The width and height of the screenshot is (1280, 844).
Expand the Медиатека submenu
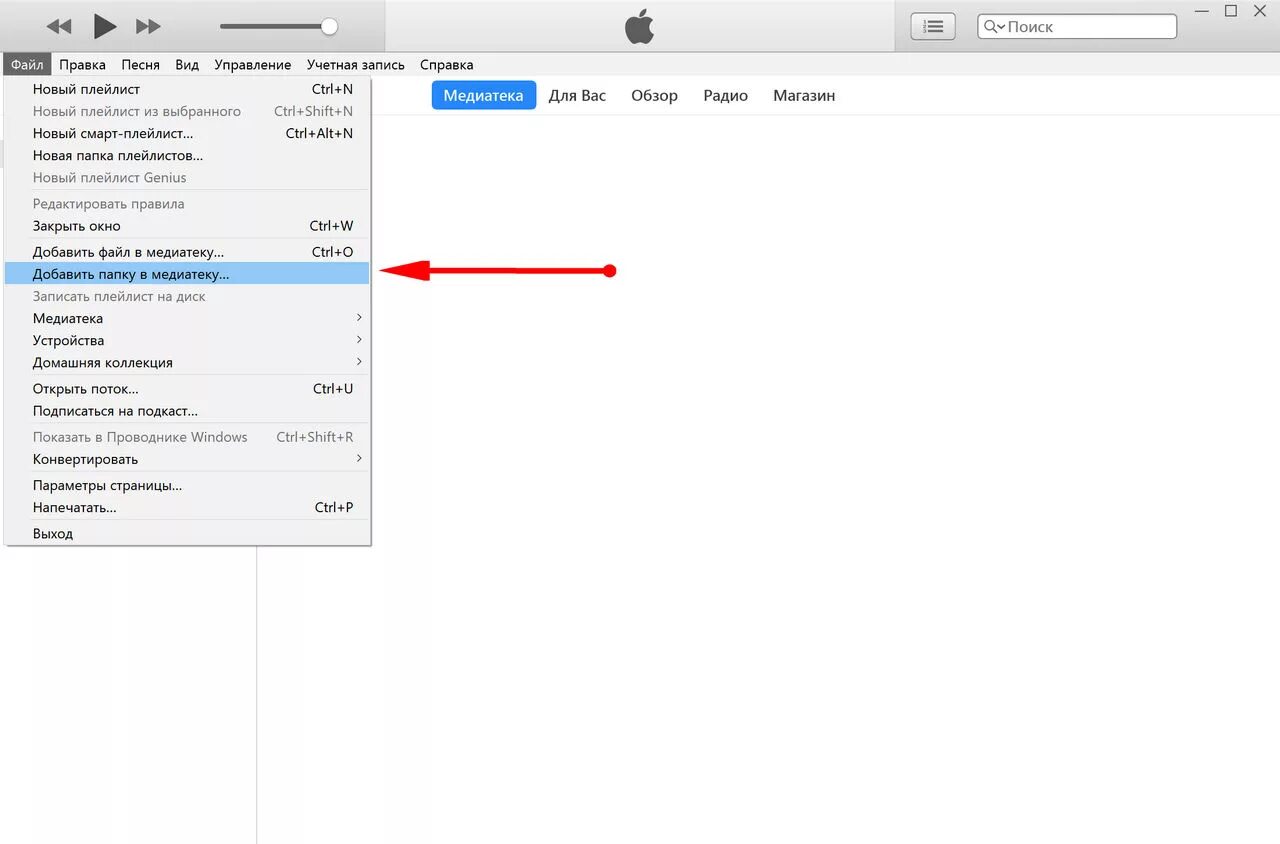tap(68, 318)
